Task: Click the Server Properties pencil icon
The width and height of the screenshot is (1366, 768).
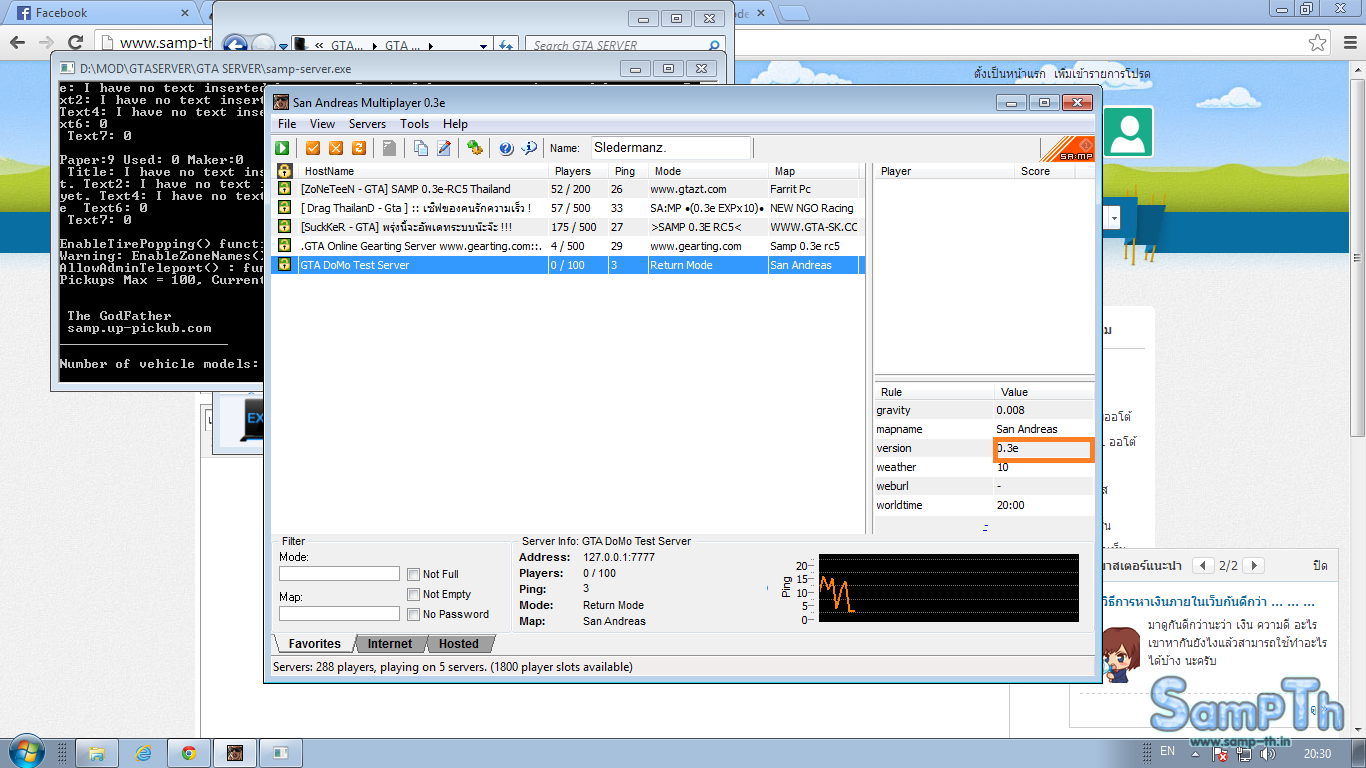Action: (443, 148)
